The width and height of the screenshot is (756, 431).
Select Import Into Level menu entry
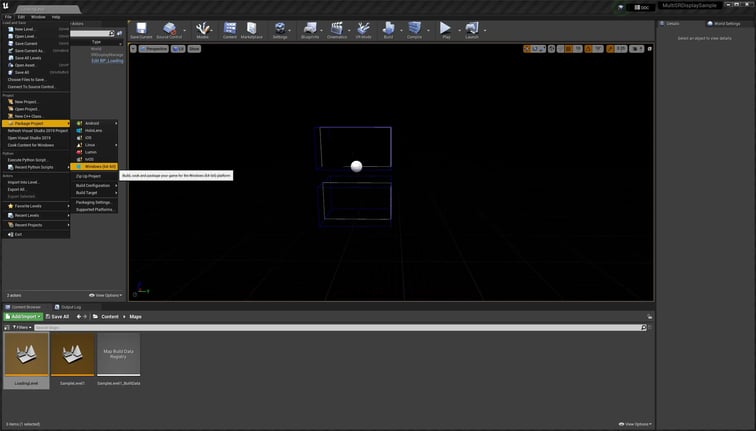(36, 182)
